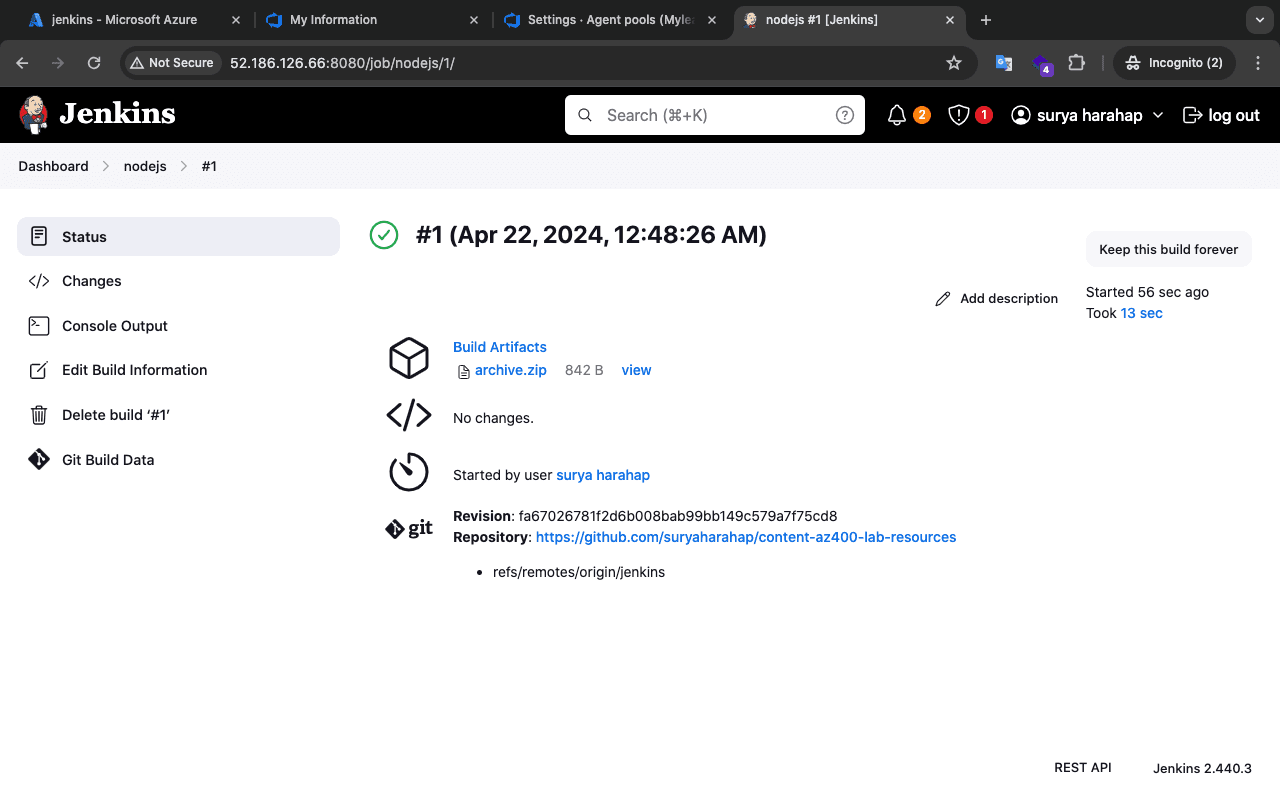
Task: Go to nodejs in the breadcrumb
Action: pos(145,166)
